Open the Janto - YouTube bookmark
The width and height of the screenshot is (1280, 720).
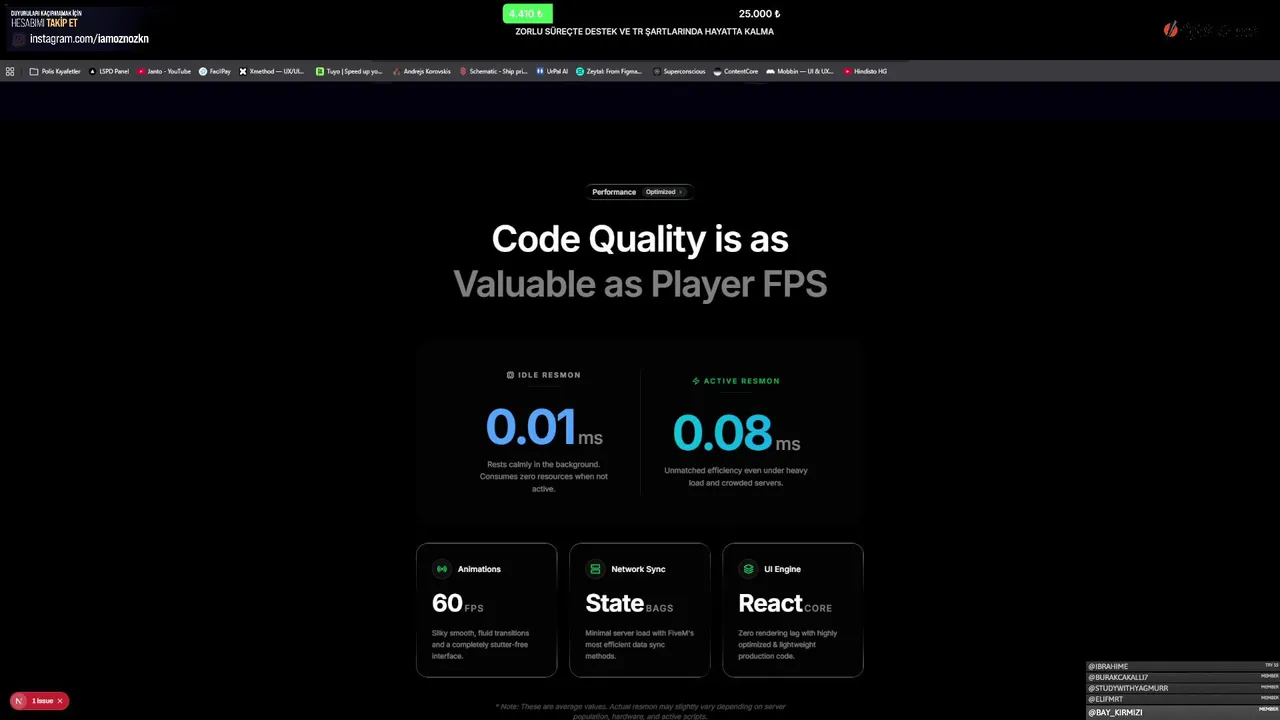point(164,71)
